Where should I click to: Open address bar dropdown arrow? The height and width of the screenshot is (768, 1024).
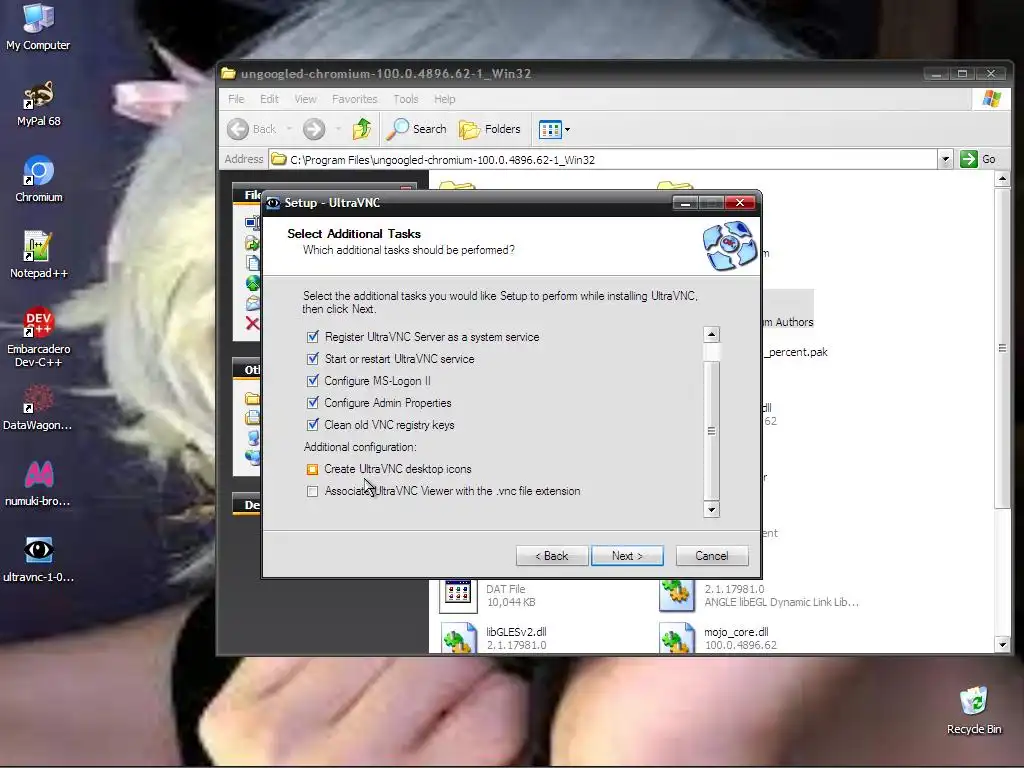click(945, 159)
